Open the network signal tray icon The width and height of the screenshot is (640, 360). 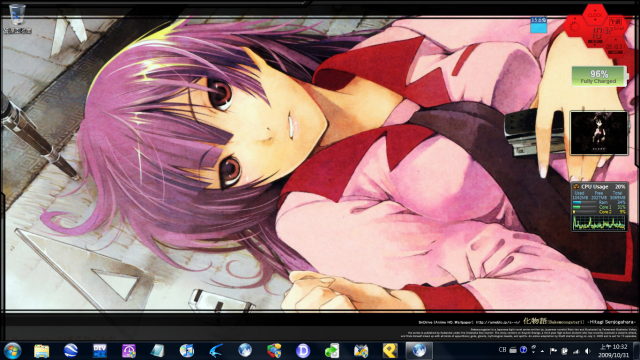(576, 351)
